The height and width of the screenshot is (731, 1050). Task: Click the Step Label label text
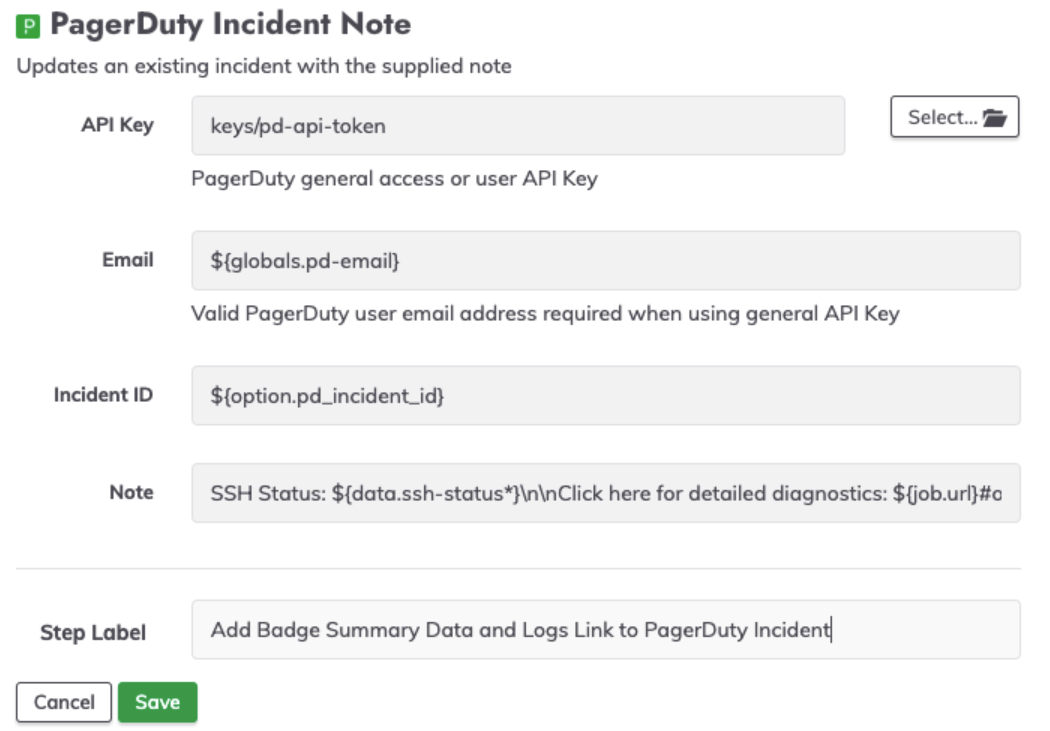tap(93, 633)
